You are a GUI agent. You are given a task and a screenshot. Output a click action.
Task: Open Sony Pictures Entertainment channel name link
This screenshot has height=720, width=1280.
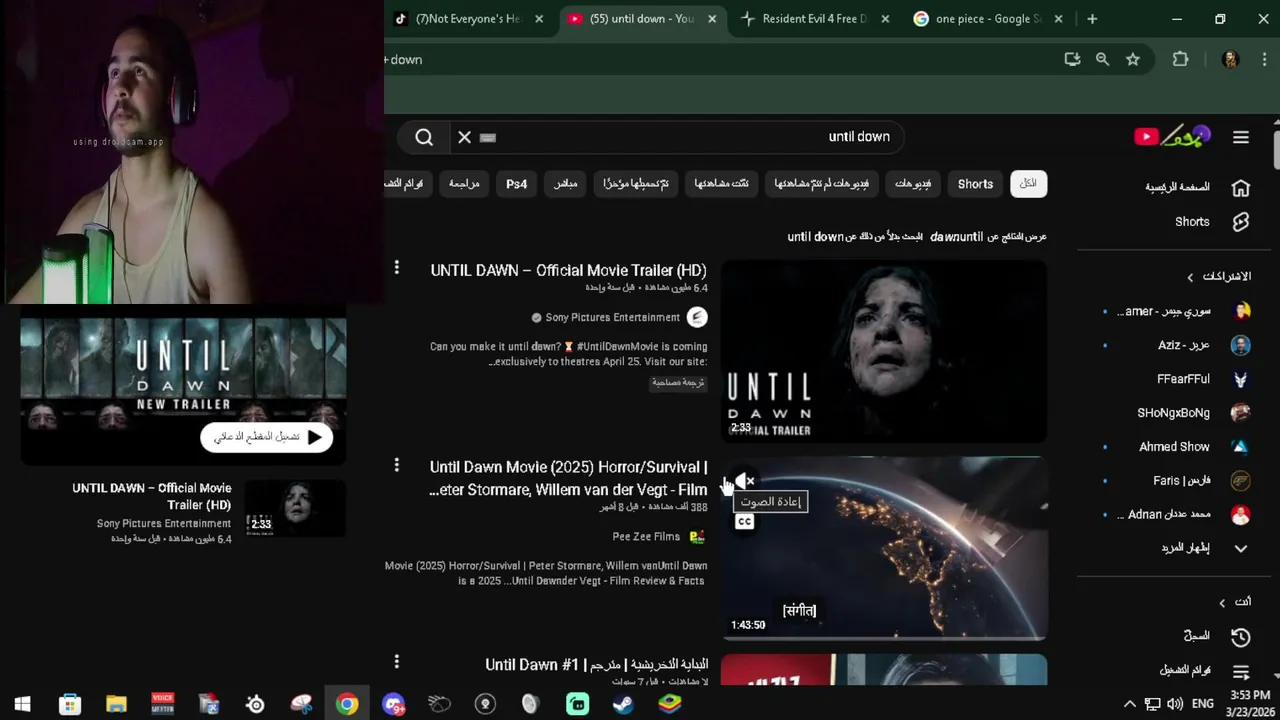point(612,318)
